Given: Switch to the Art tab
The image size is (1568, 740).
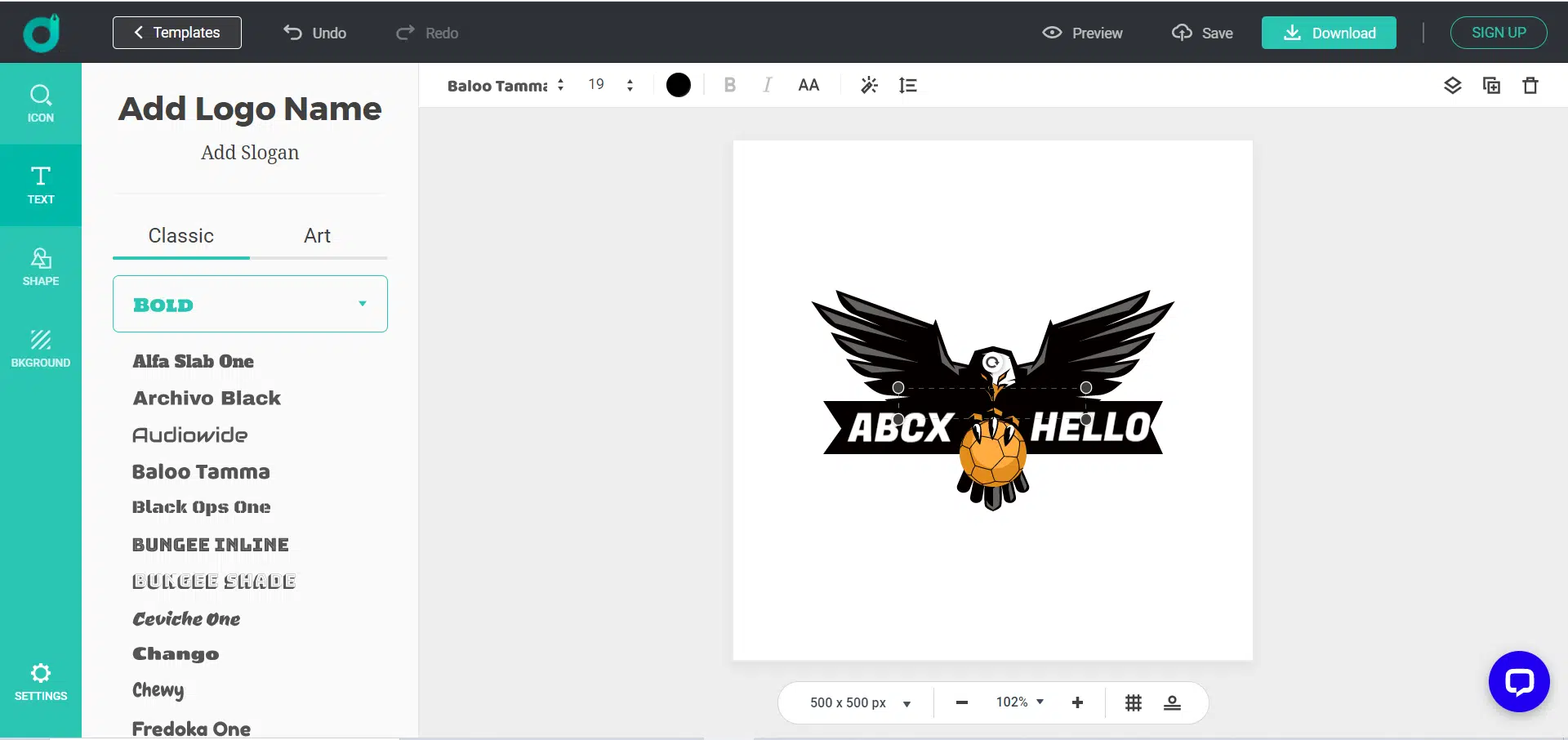Looking at the screenshot, I should 317,236.
